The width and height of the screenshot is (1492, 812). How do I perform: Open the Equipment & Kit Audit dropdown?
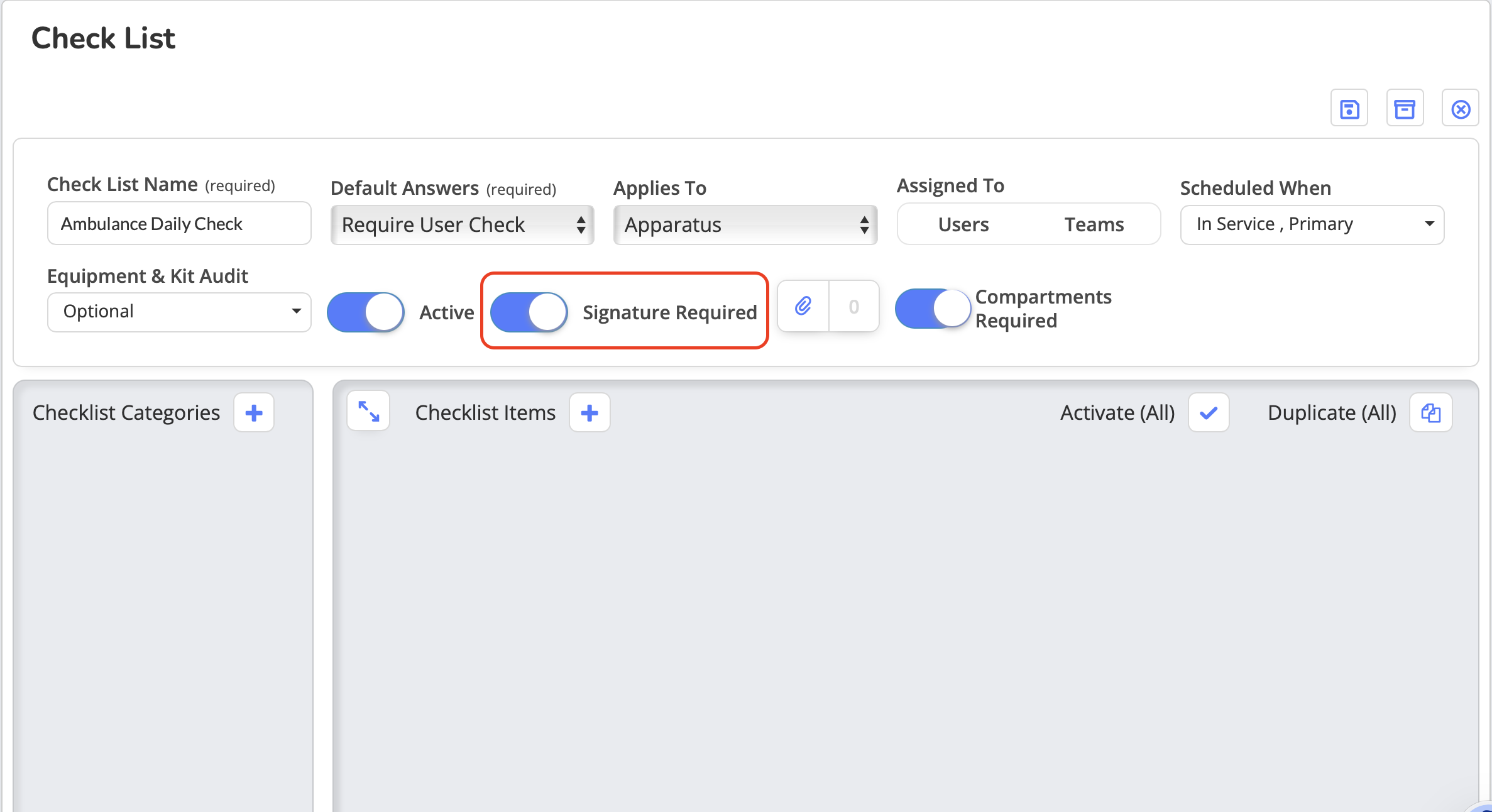pos(179,312)
